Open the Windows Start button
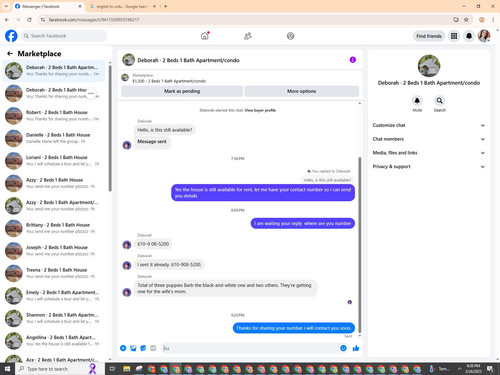 [7, 369]
